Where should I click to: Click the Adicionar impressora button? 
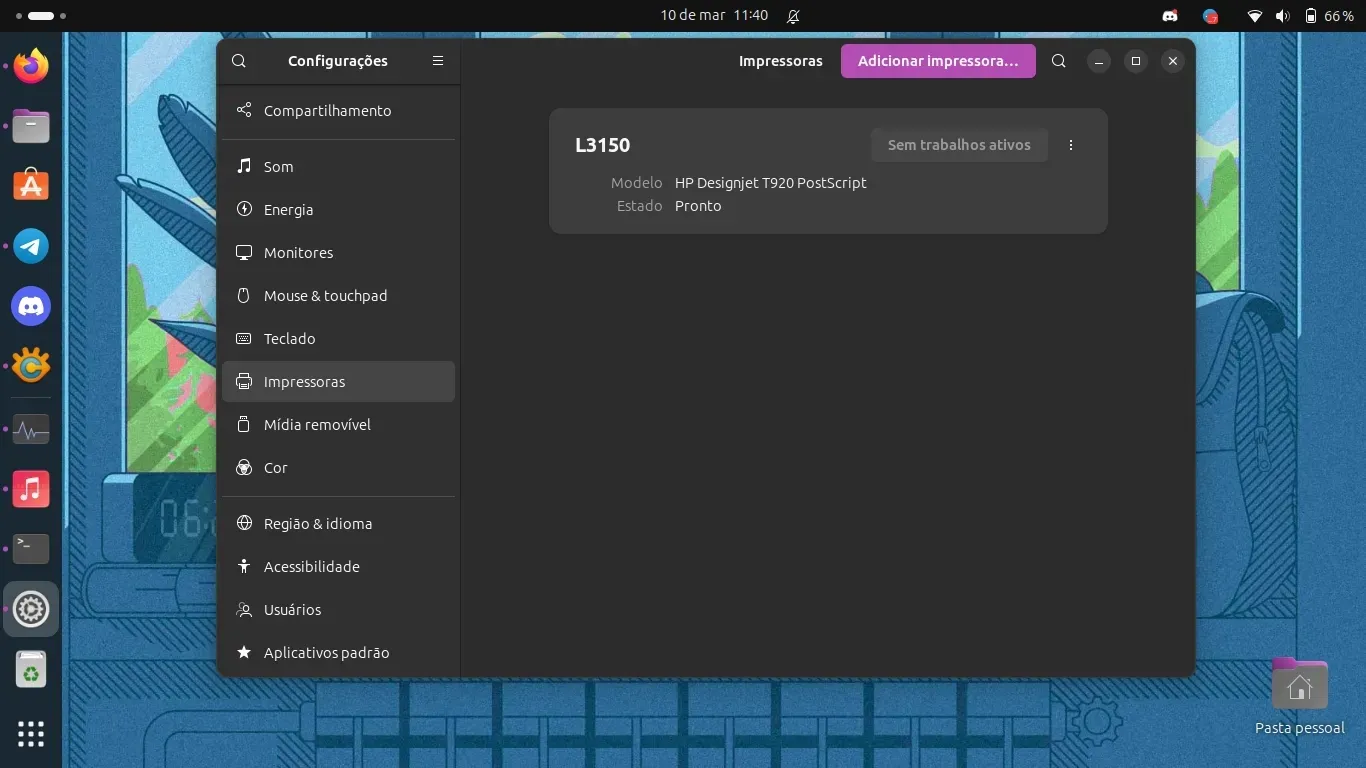[x=937, y=61]
